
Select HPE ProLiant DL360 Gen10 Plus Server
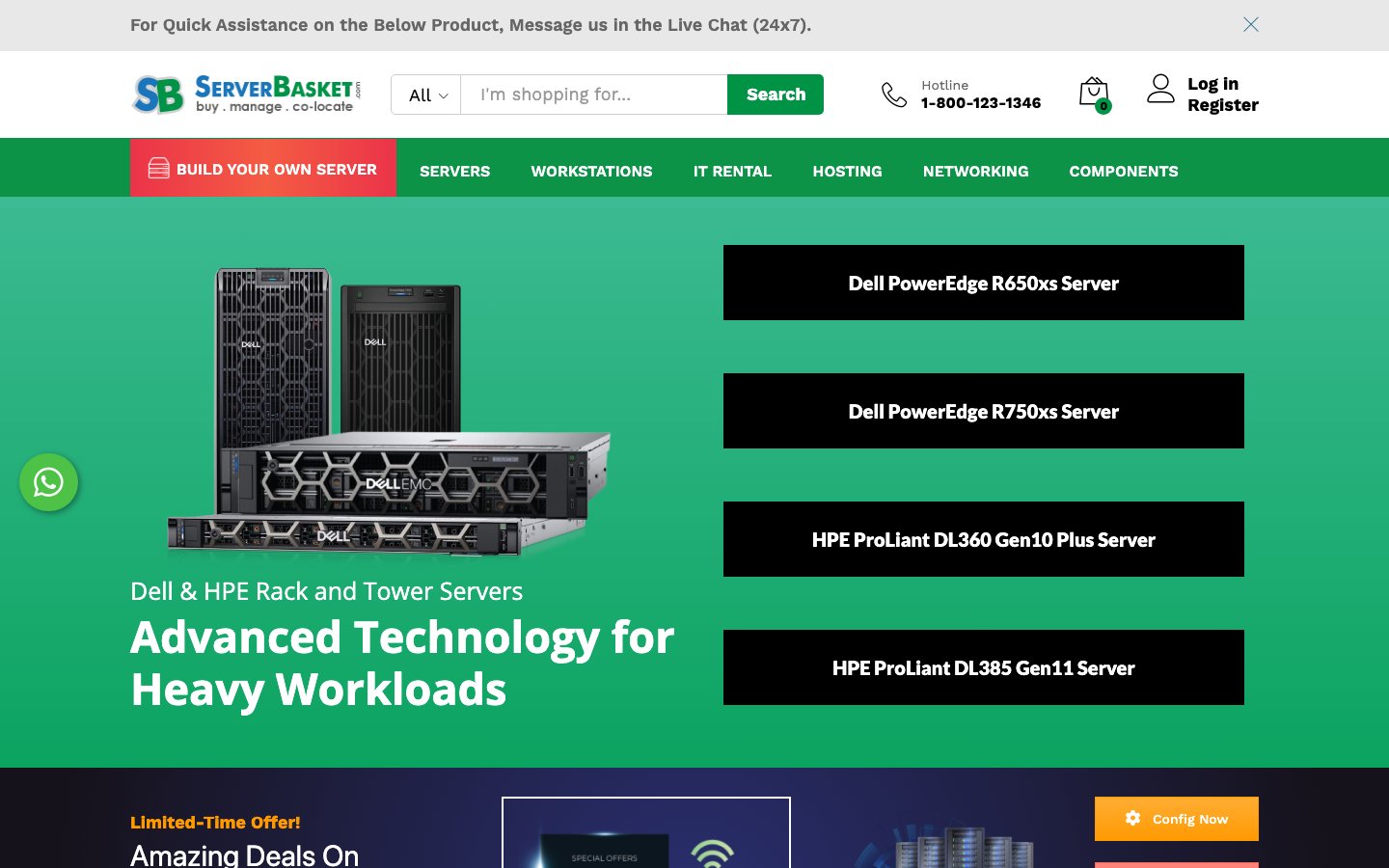(x=984, y=539)
